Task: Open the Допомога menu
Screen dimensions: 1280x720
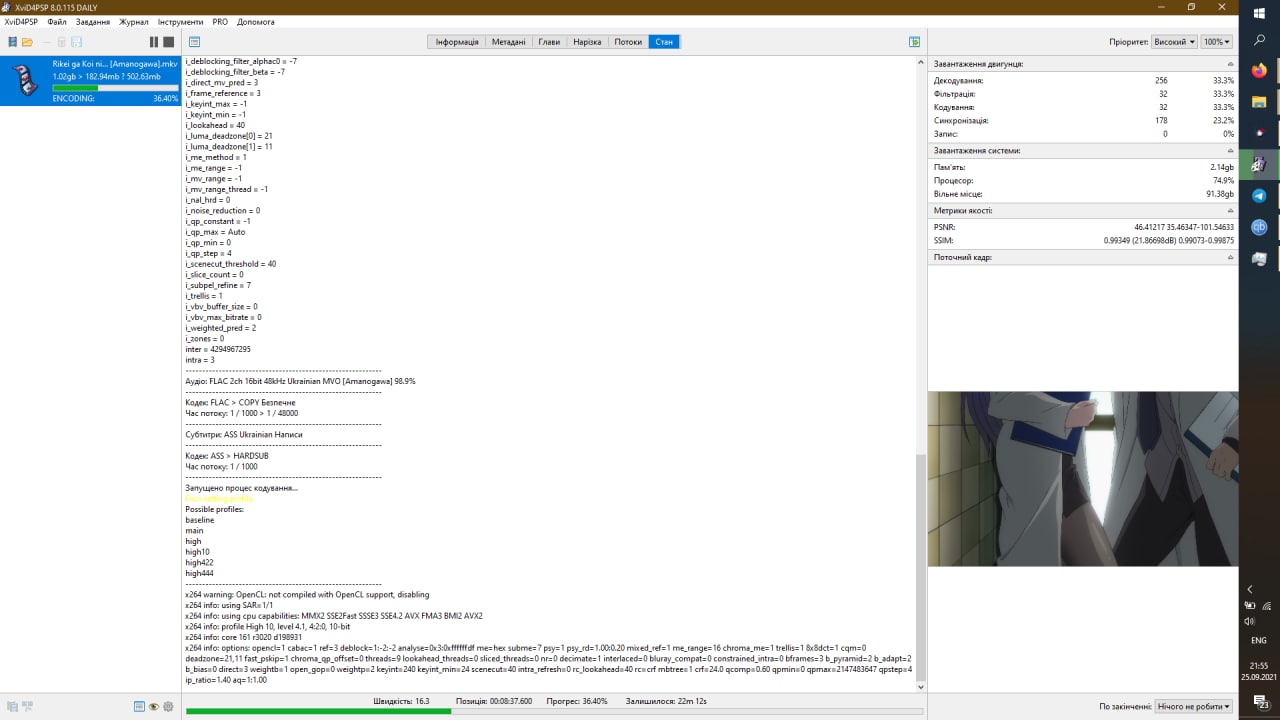Action: click(256, 21)
